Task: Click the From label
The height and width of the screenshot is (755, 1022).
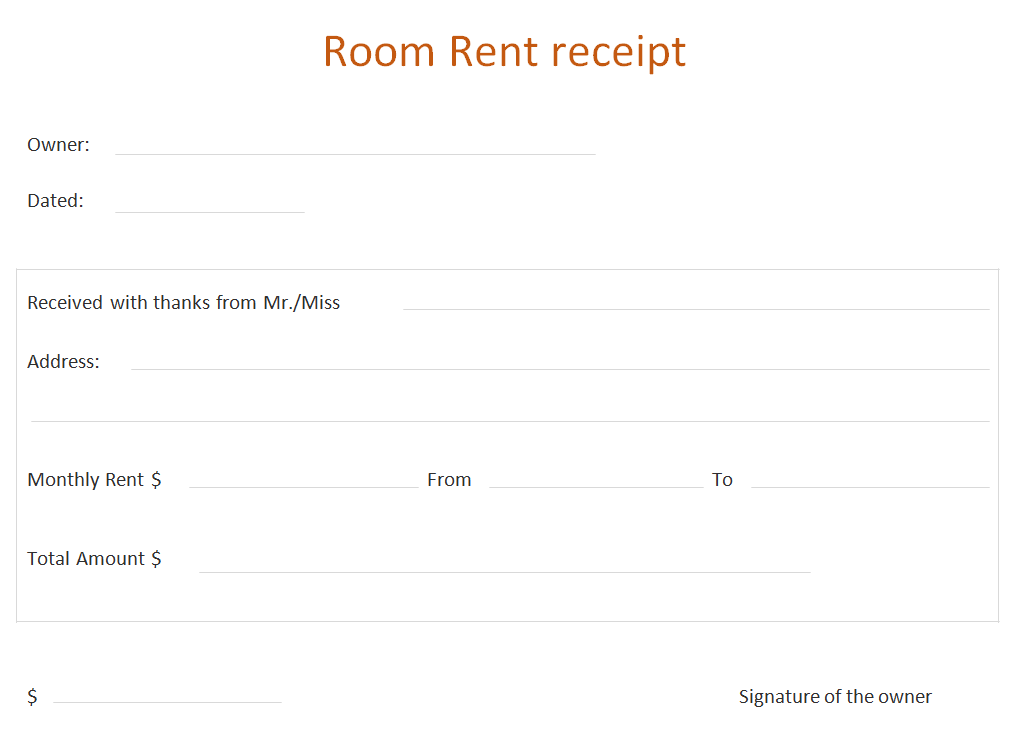Action: pos(449,480)
